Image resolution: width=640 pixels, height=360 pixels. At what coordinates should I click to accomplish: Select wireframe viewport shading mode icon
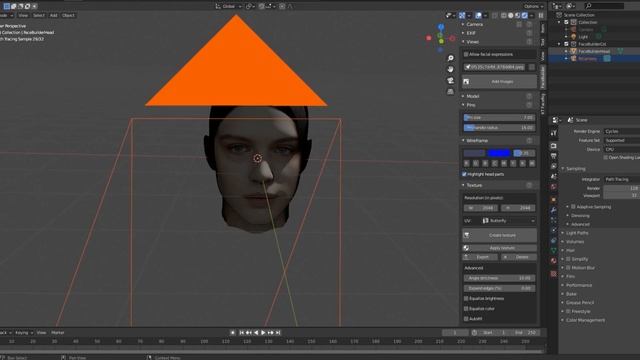pos(504,16)
